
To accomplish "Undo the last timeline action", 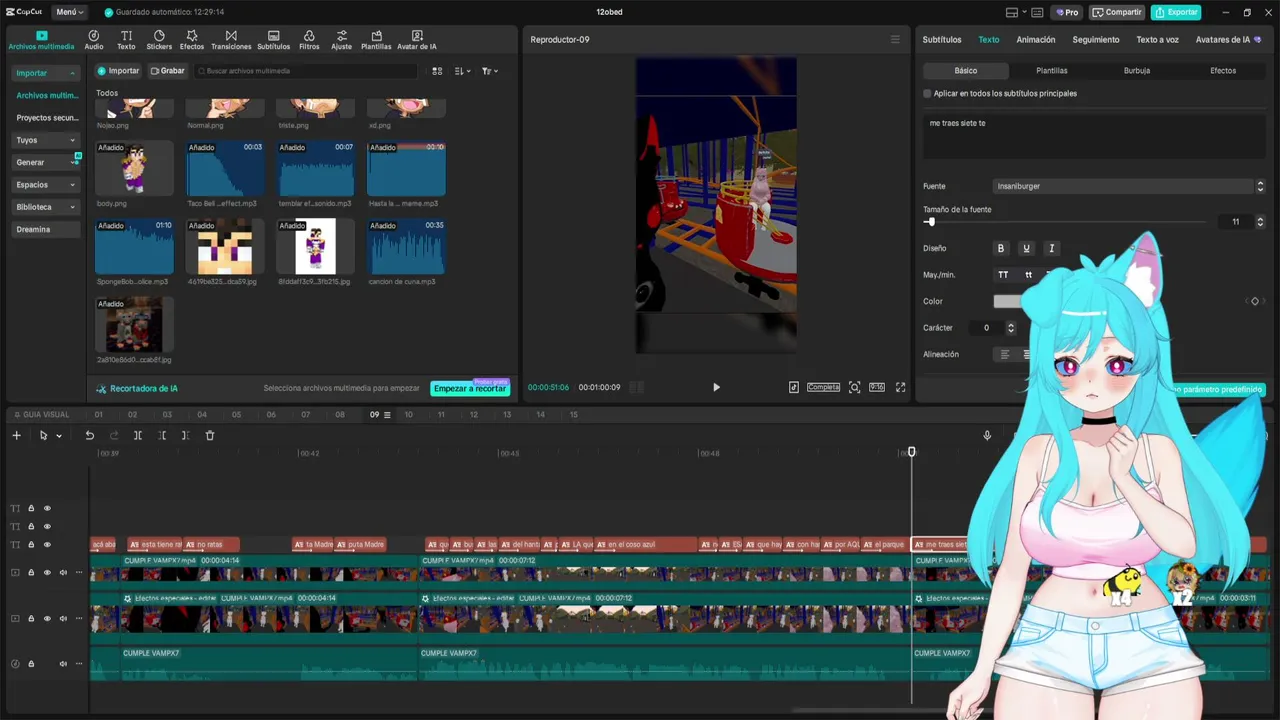I will [x=89, y=435].
